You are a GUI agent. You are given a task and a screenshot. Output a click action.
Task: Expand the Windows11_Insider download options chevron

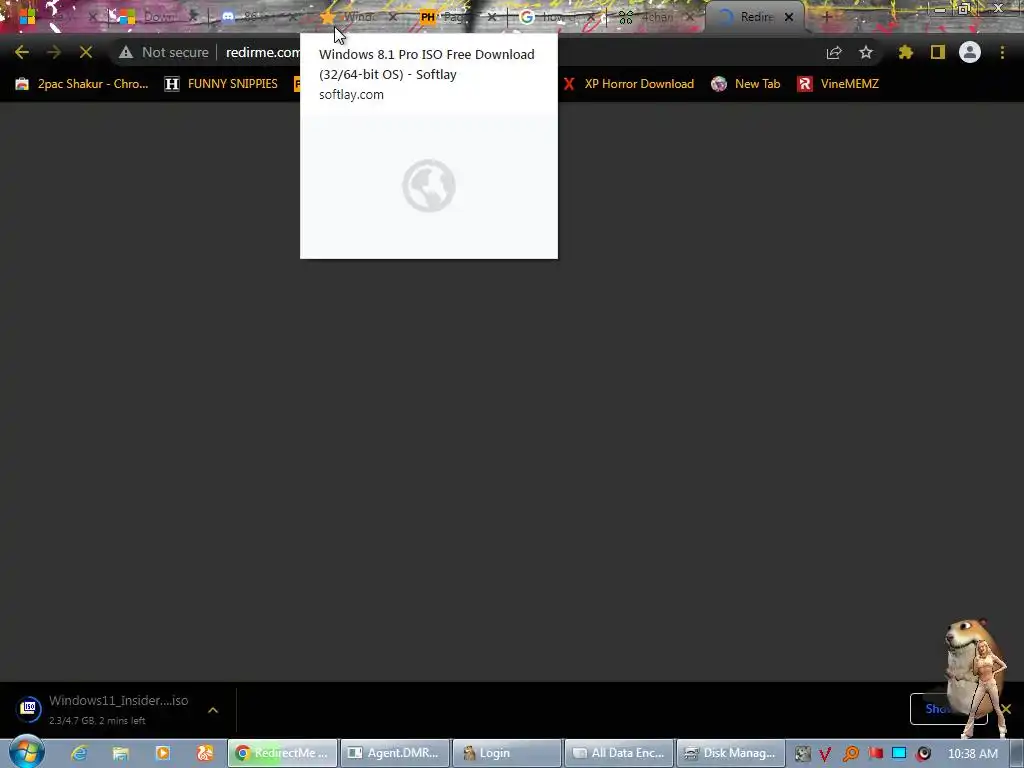coord(213,710)
